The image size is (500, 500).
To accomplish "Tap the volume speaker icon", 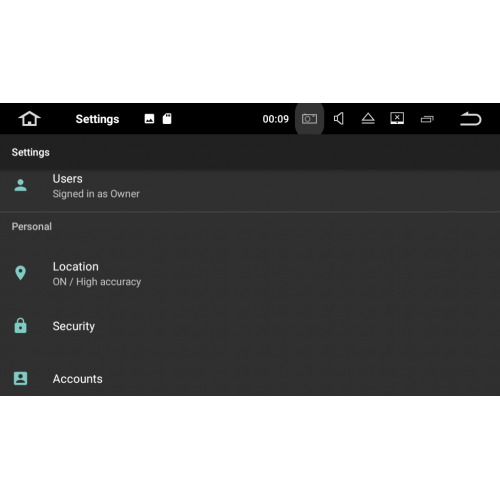I will [x=338, y=119].
